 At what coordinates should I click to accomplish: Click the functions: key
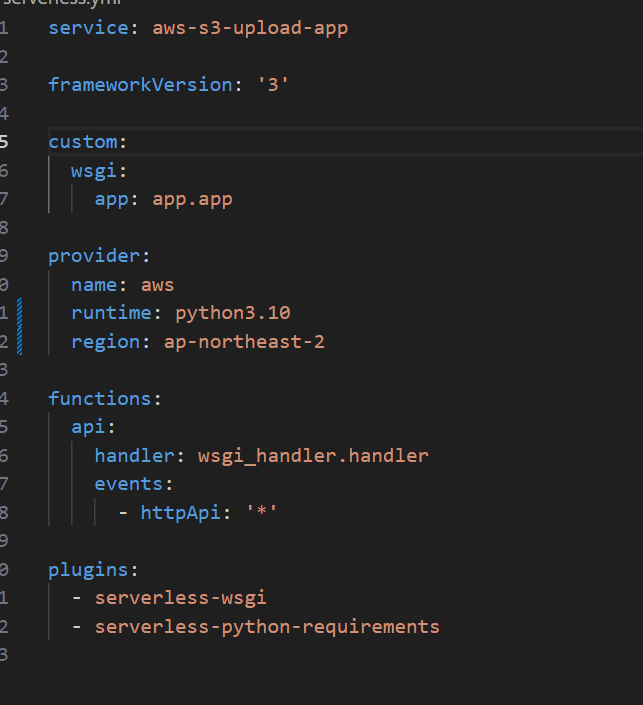tap(105, 399)
